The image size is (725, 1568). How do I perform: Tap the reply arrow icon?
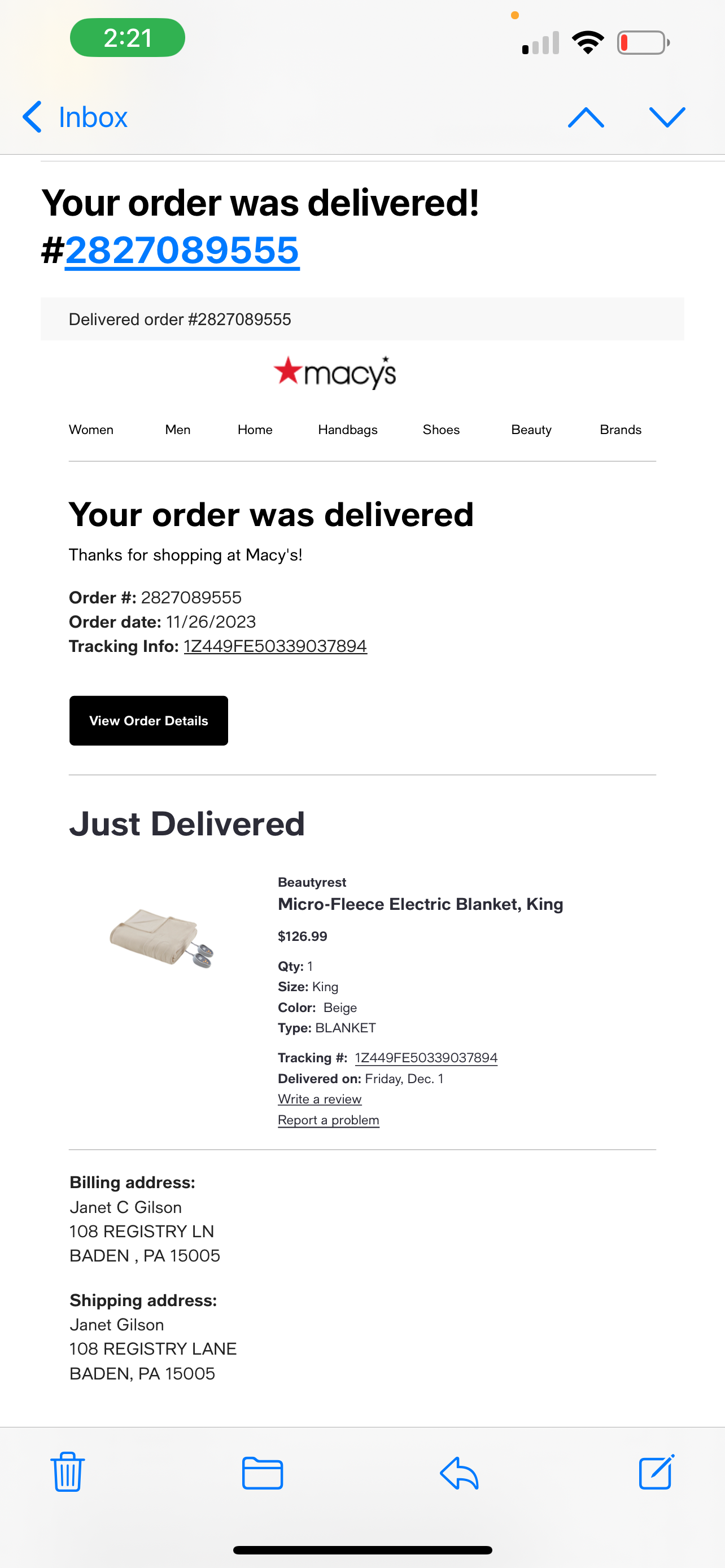[459, 1473]
